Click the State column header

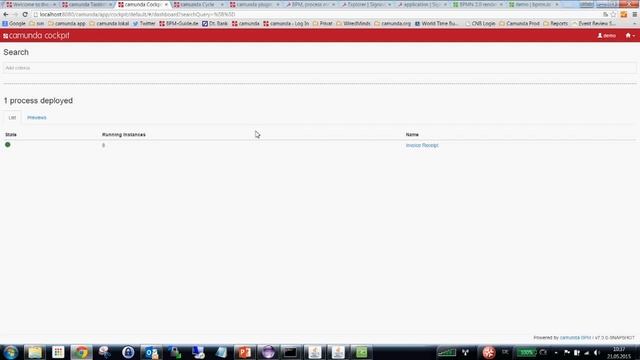pyautogui.click(x=11, y=134)
